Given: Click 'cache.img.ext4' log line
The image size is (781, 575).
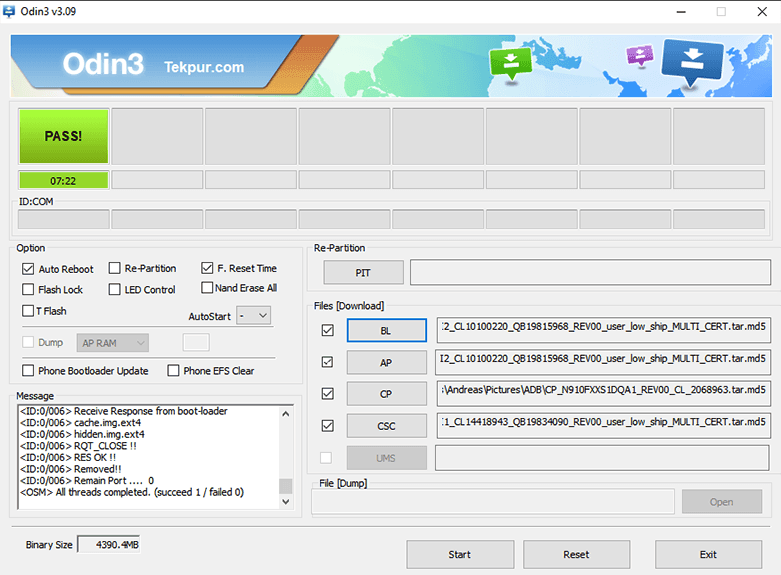Looking at the screenshot, I should 81,423.
